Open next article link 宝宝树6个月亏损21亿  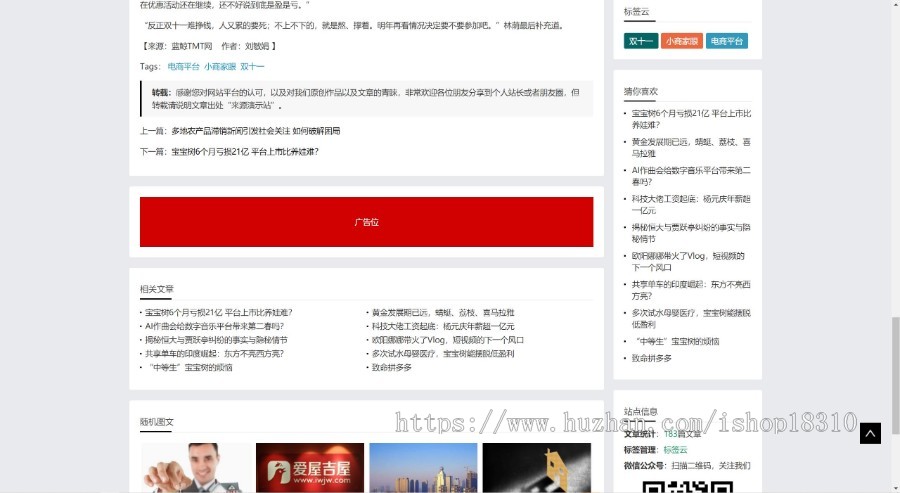tap(245, 152)
